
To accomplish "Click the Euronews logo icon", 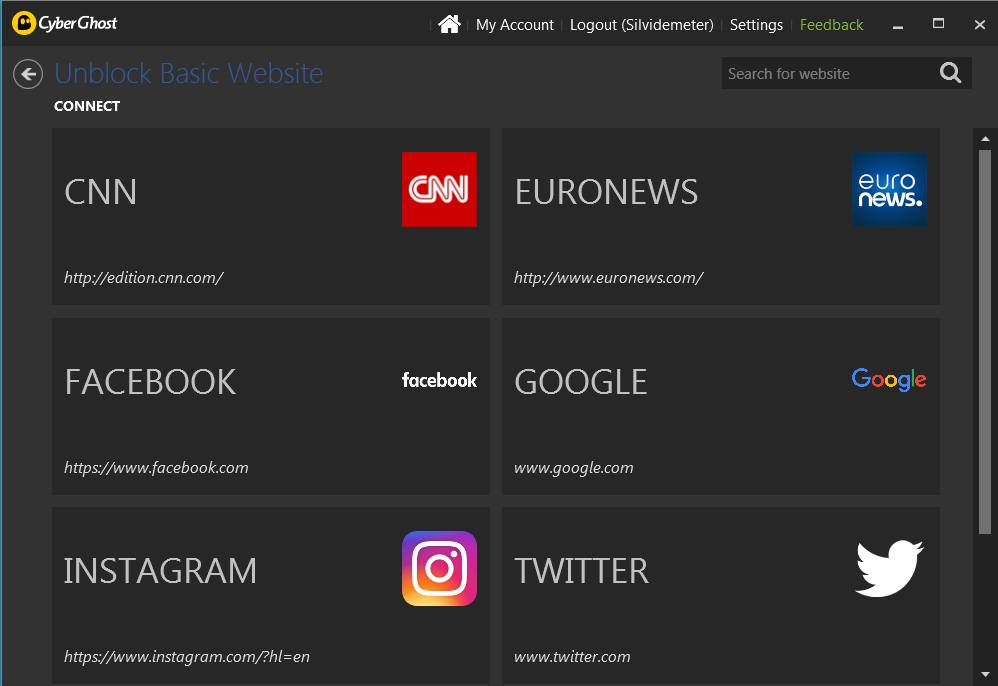I will 889,189.
